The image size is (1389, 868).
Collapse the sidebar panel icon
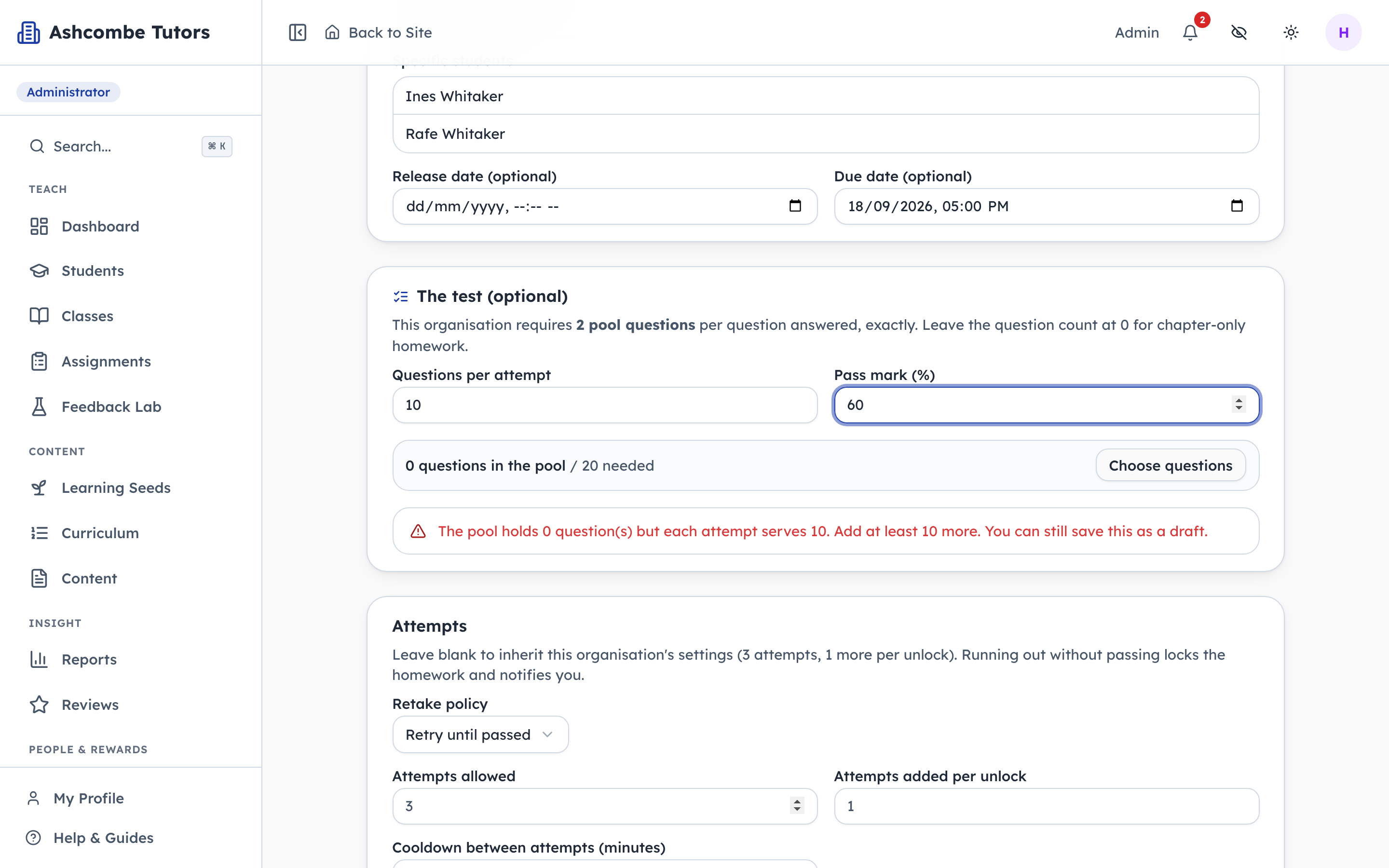(297, 32)
